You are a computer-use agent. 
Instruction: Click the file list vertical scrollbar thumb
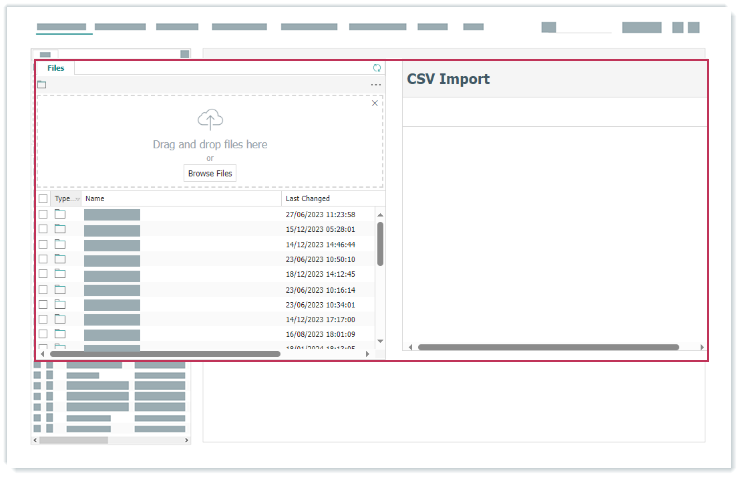[x=380, y=244]
